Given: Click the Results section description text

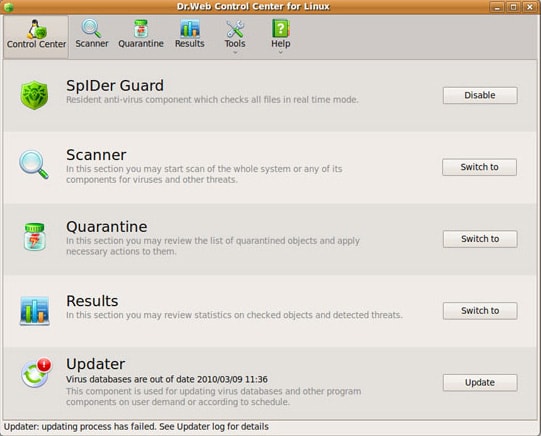Looking at the screenshot, I should click(234, 315).
